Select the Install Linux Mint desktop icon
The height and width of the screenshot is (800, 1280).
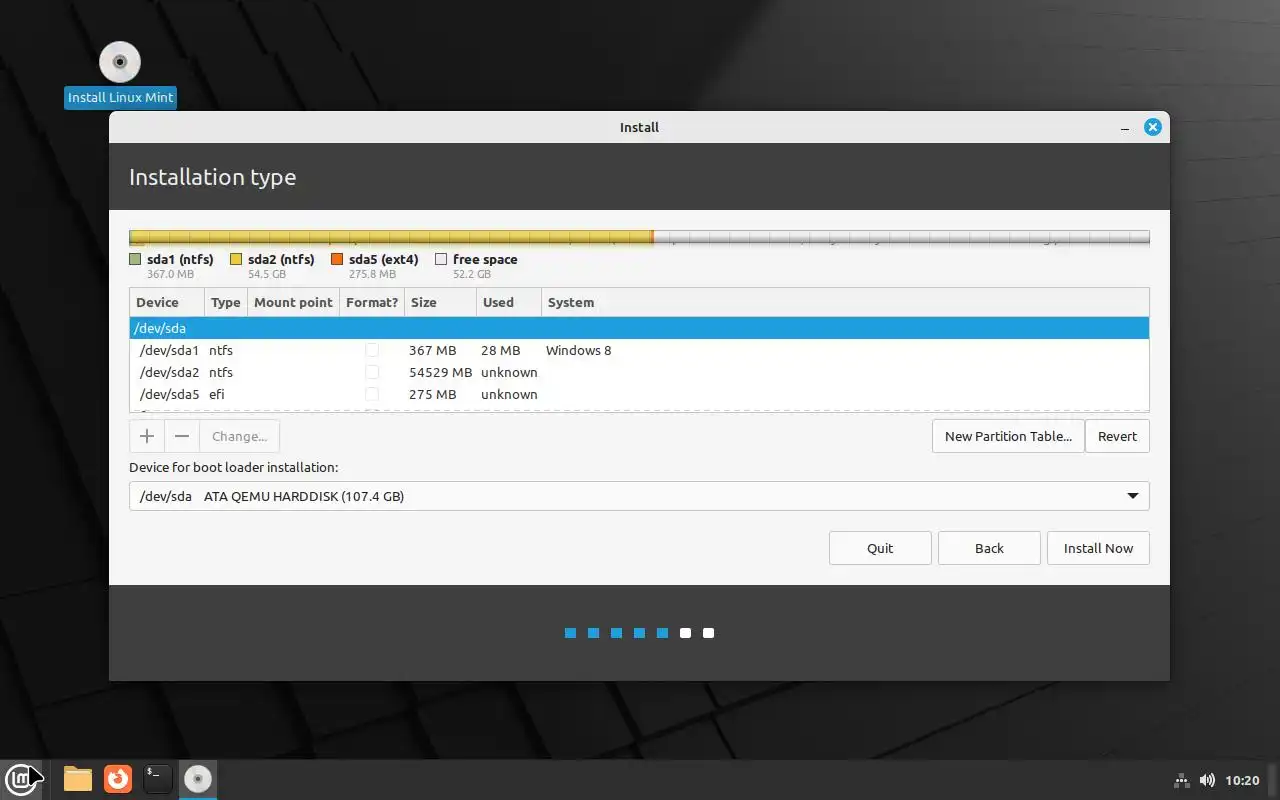[x=120, y=75]
